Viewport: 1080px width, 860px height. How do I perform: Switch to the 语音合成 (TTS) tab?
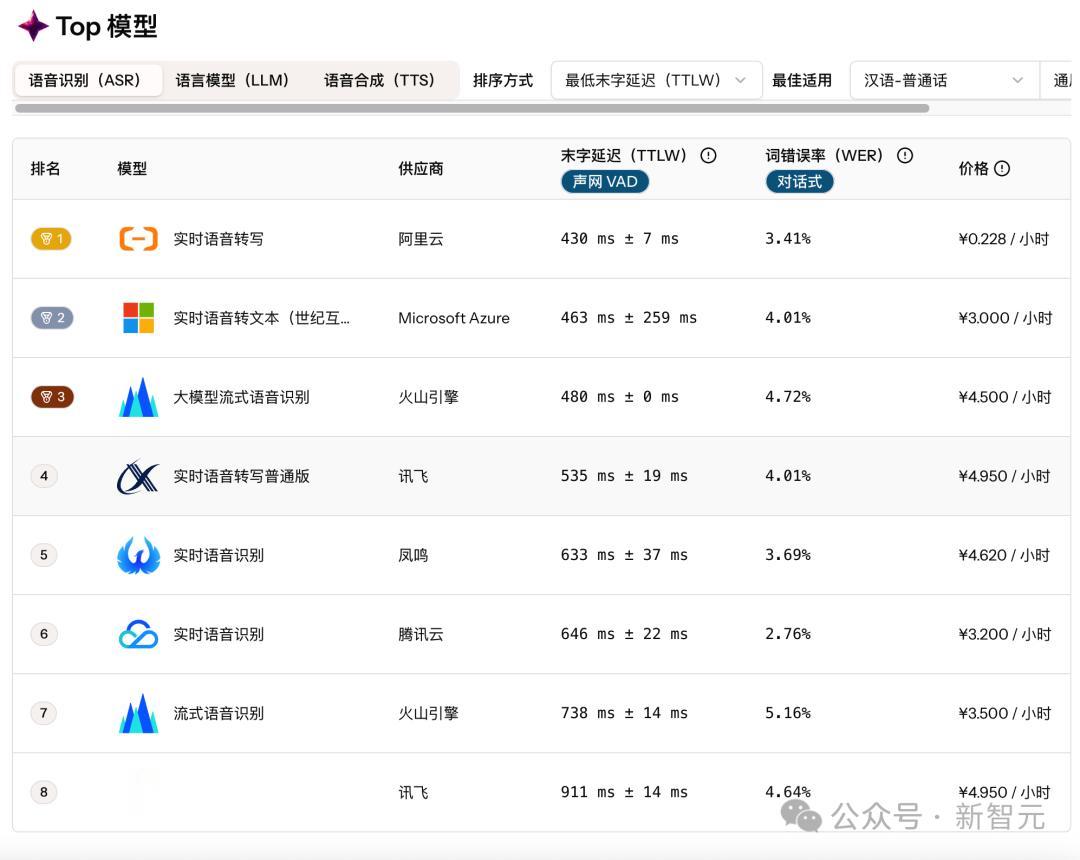380,80
